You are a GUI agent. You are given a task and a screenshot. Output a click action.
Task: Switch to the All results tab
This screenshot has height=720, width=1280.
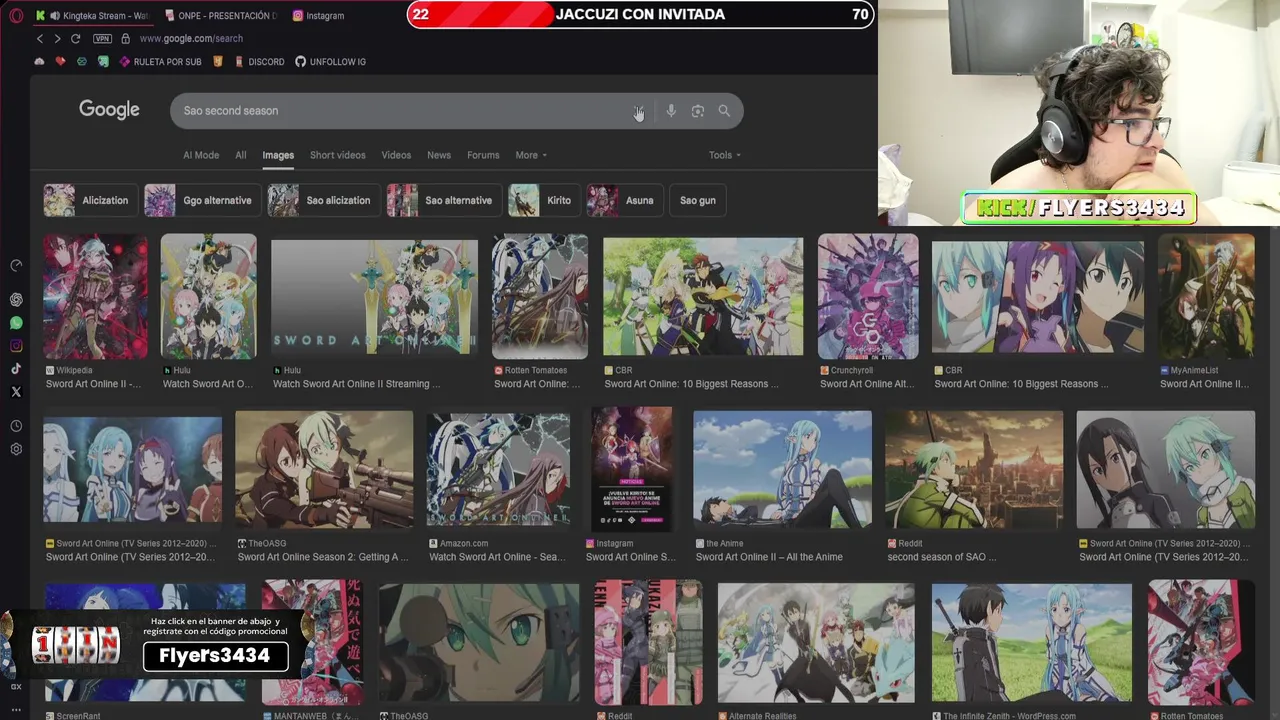click(x=241, y=155)
